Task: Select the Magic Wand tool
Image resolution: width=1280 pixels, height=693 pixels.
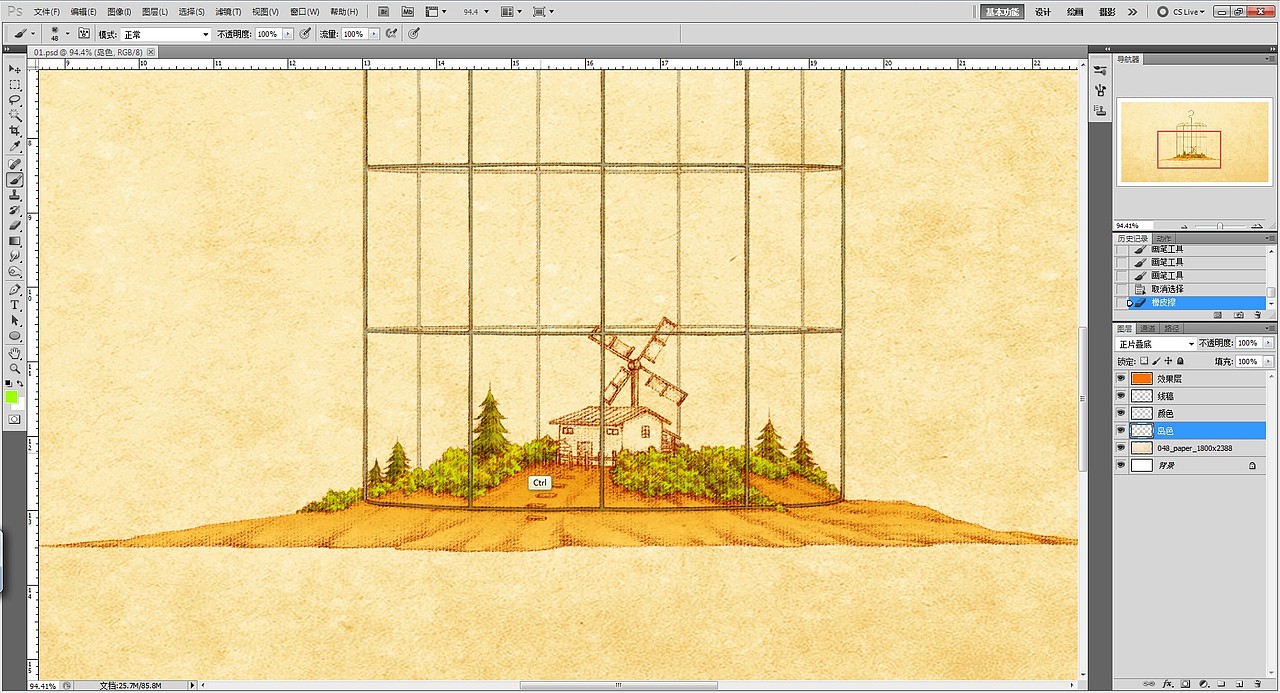Action: coord(15,115)
